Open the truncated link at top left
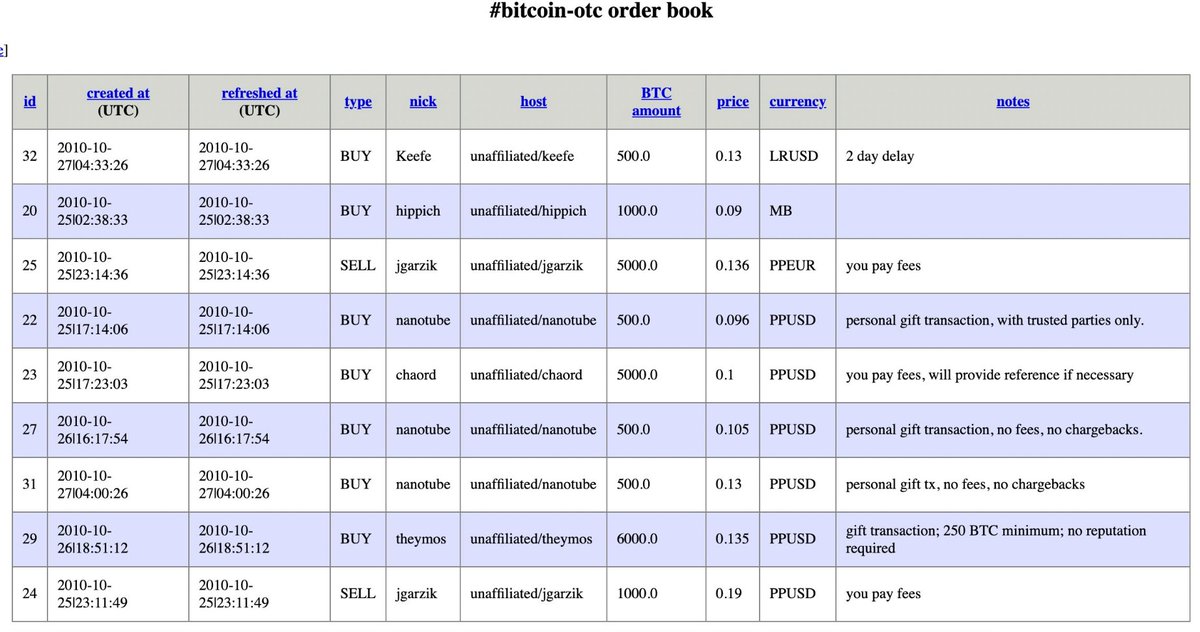 [5, 49]
